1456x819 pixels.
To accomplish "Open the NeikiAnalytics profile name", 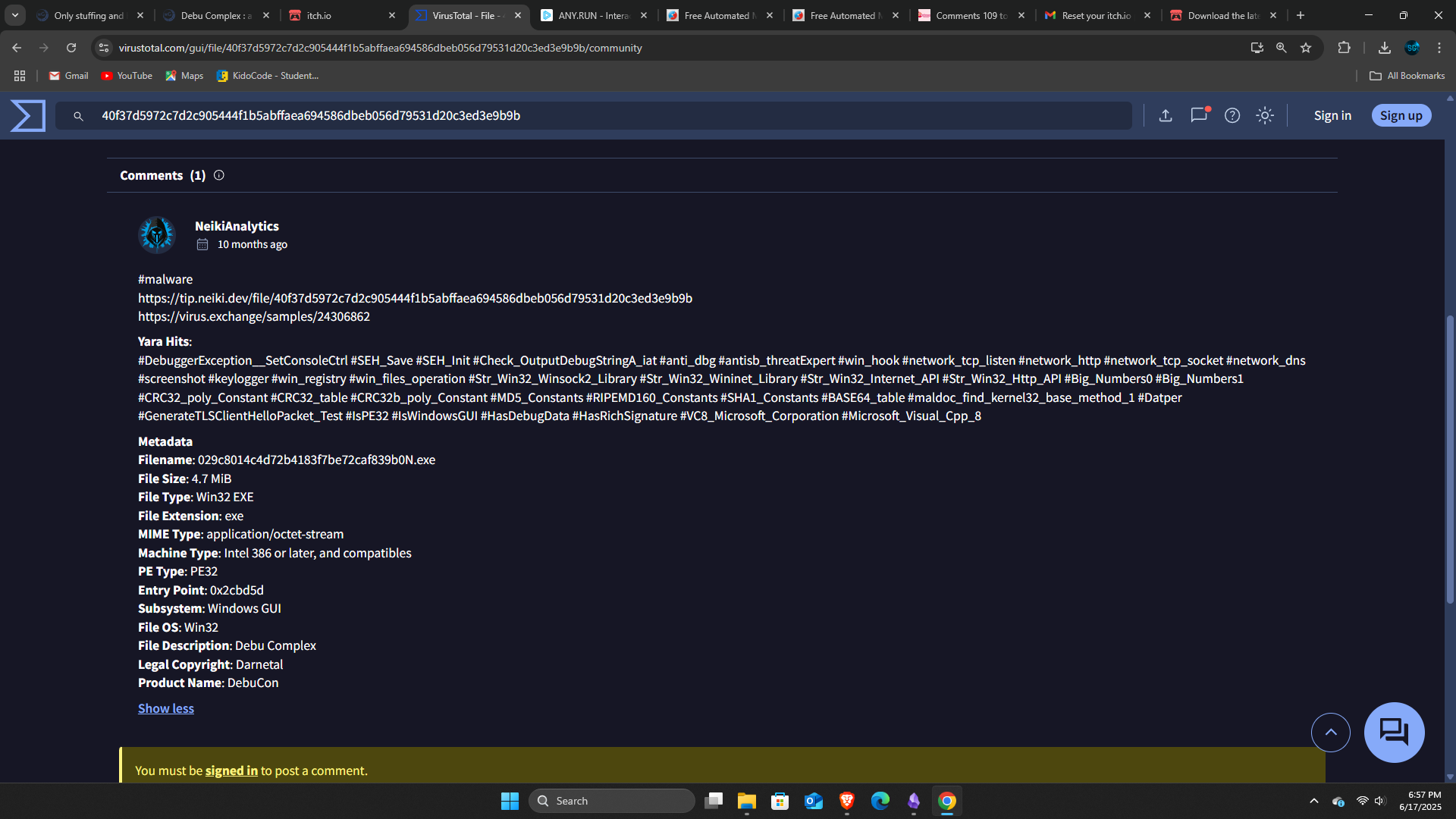I will coord(237,226).
